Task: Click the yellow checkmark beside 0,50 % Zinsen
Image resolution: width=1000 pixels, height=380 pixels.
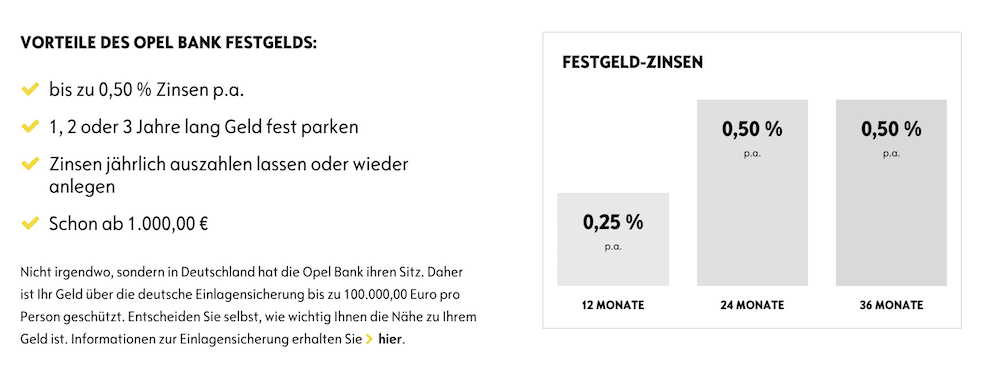Action: click(30, 89)
